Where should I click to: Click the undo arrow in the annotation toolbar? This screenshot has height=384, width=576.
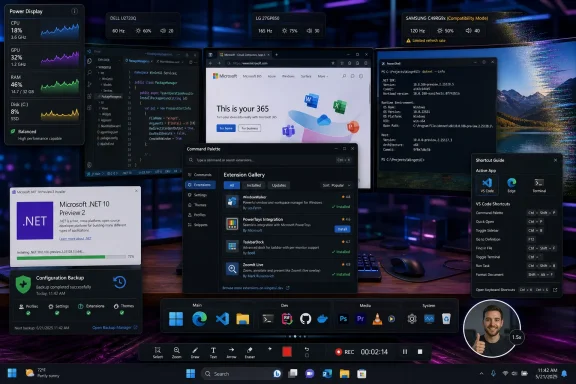coord(307,349)
